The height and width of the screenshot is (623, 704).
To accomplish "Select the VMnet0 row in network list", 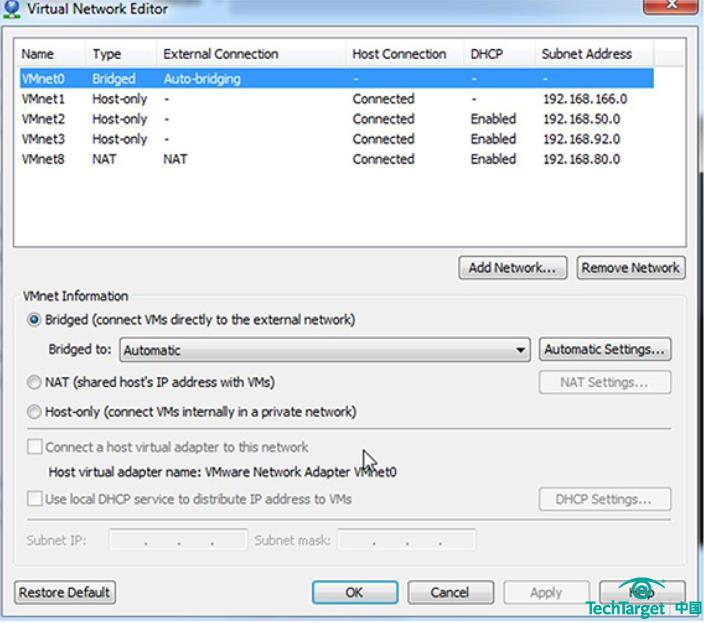I will click(337, 79).
